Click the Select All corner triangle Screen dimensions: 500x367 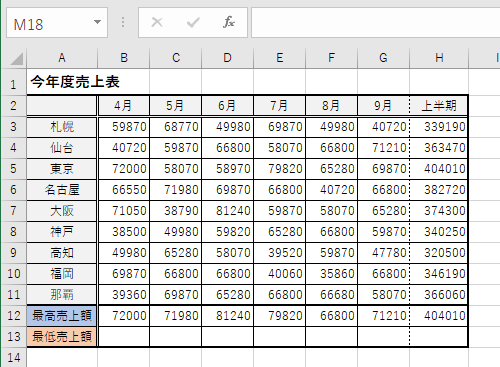pyautogui.click(x=16, y=59)
